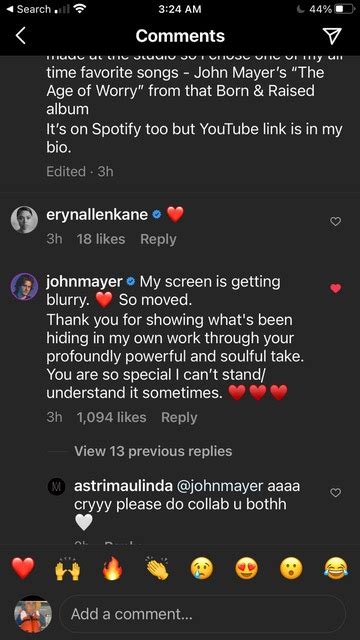Insert the clapping hands emoji
This screenshot has width=360, height=640.
click(x=157, y=568)
